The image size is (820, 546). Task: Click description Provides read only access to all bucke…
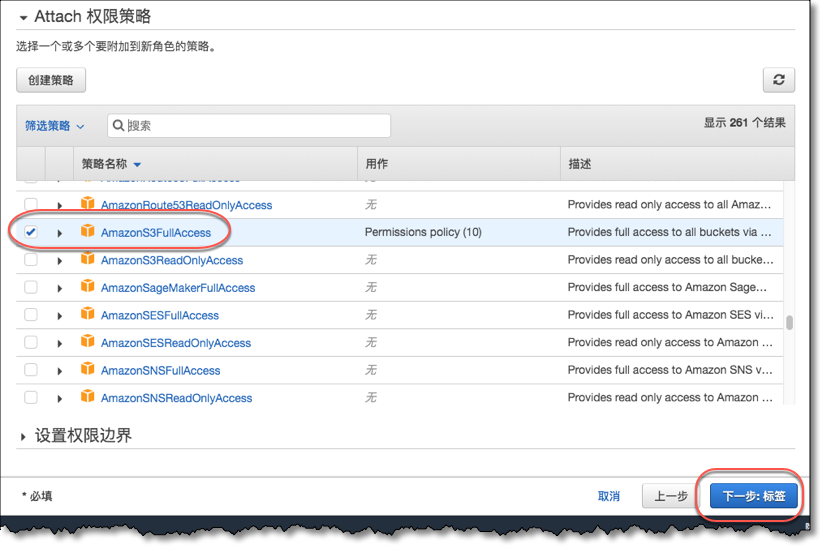coord(670,259)
